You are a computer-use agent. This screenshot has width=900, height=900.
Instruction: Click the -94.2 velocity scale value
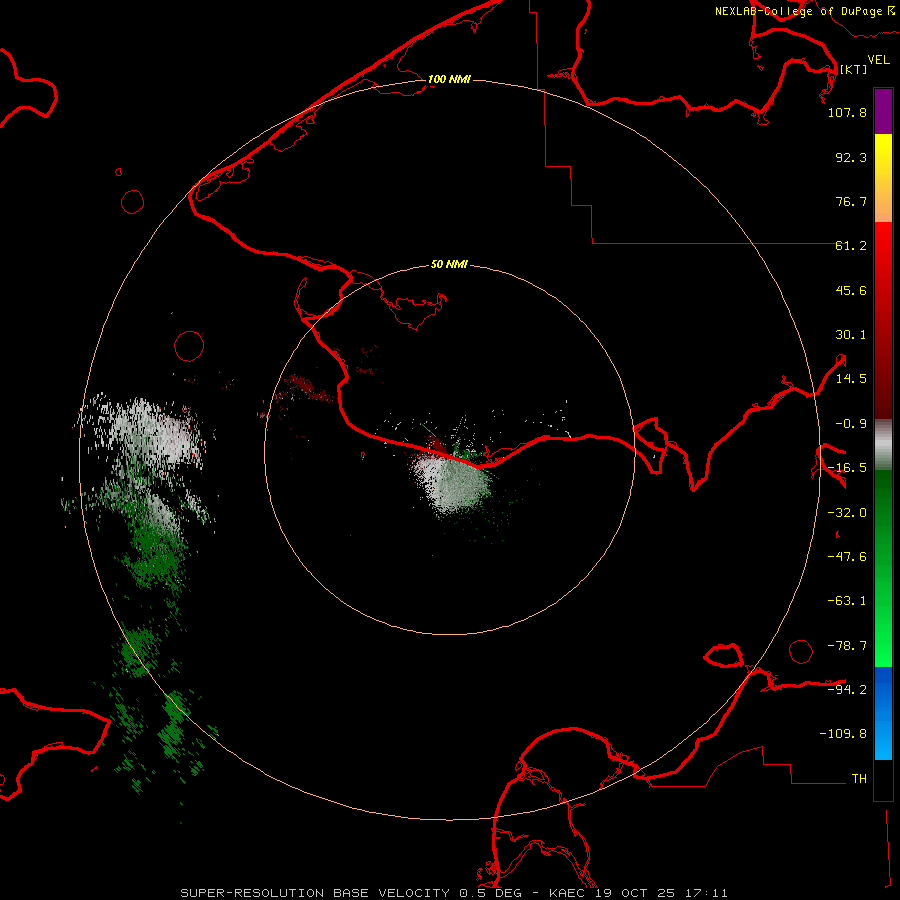point(847,689)
